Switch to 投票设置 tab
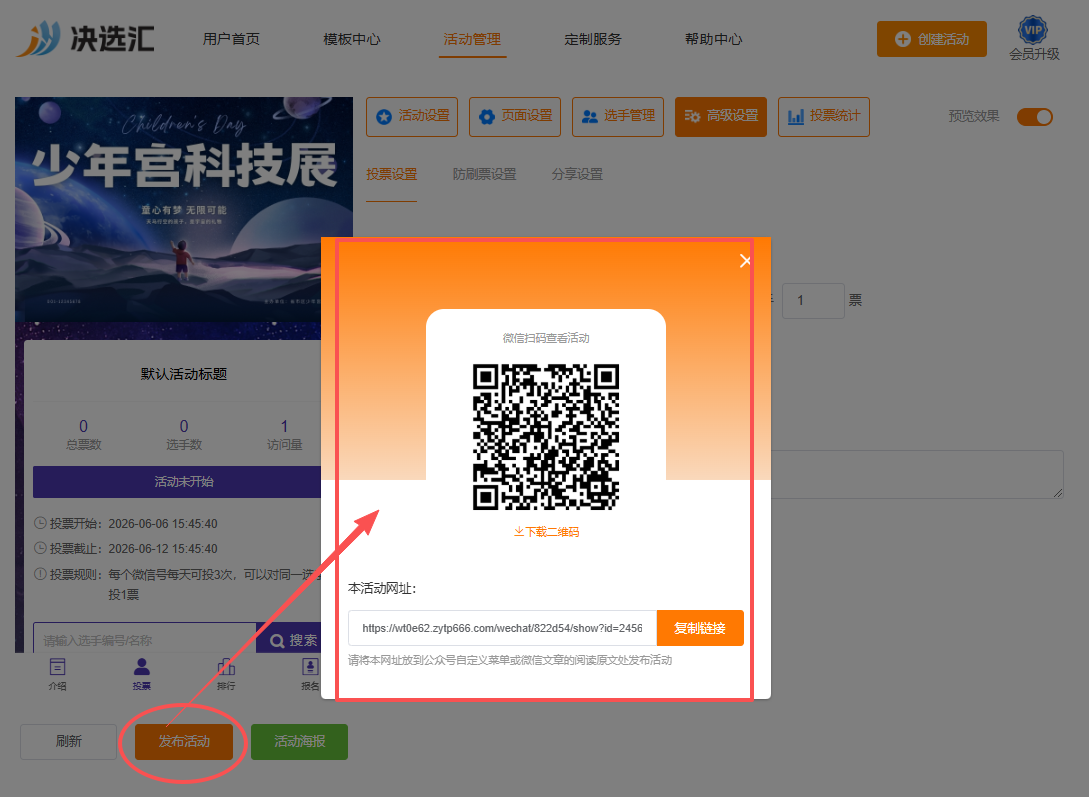Screen dimensions: 1089x797 point(392,174)
